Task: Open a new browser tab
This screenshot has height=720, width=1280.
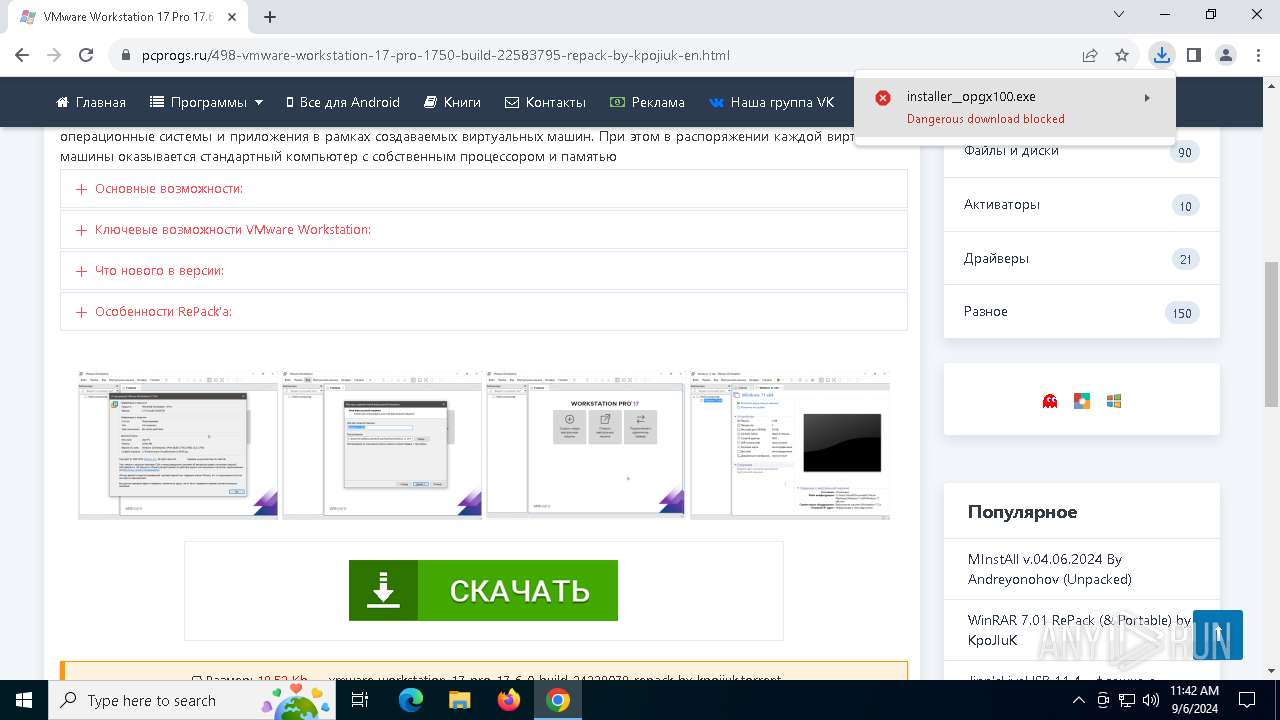Action: (270, 17)
